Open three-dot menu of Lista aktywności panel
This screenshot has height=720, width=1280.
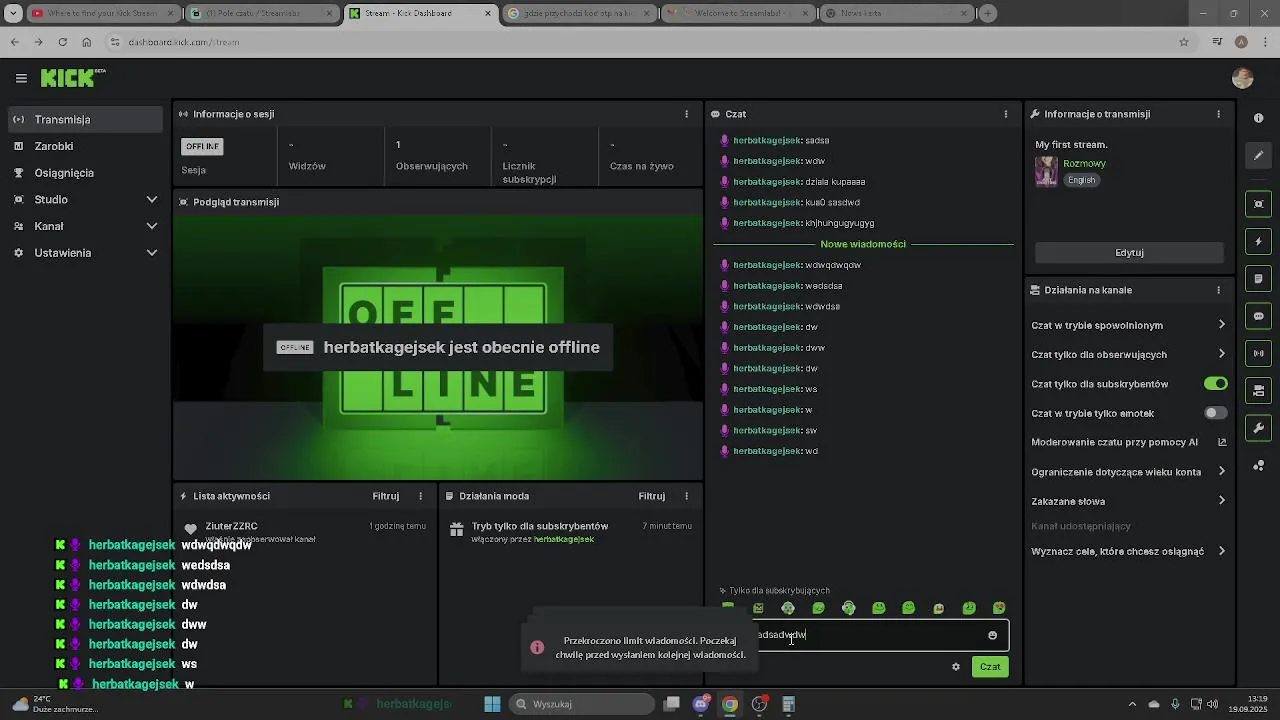[x=420, y=496]
